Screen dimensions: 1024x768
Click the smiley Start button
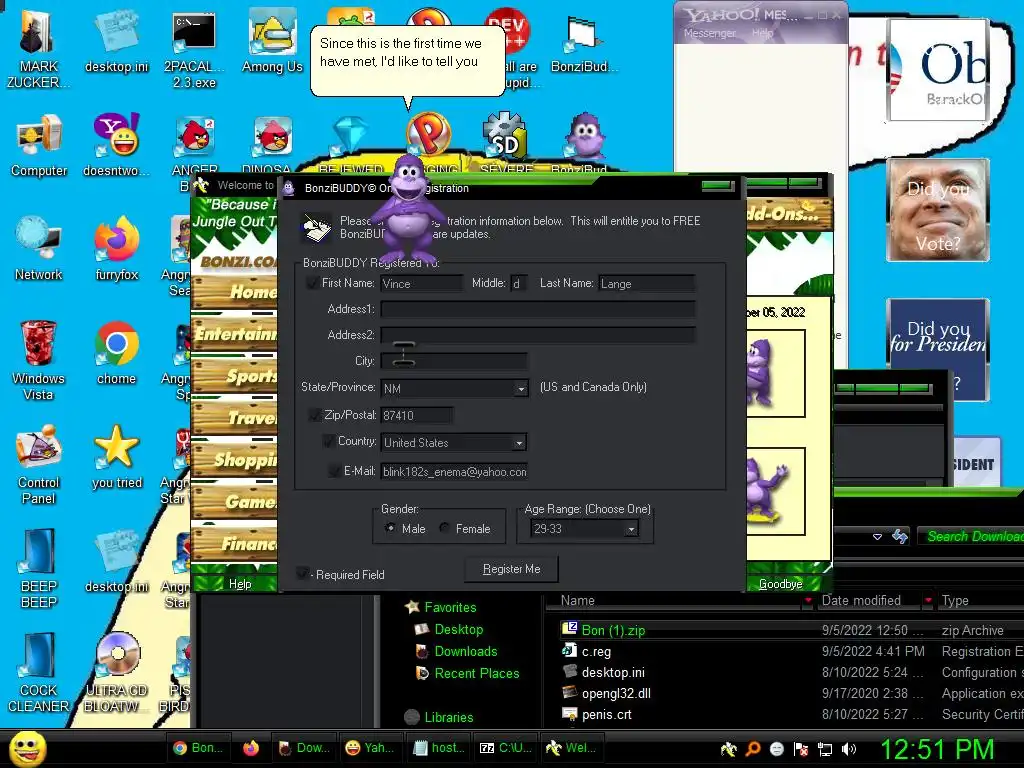click(27, 749)
